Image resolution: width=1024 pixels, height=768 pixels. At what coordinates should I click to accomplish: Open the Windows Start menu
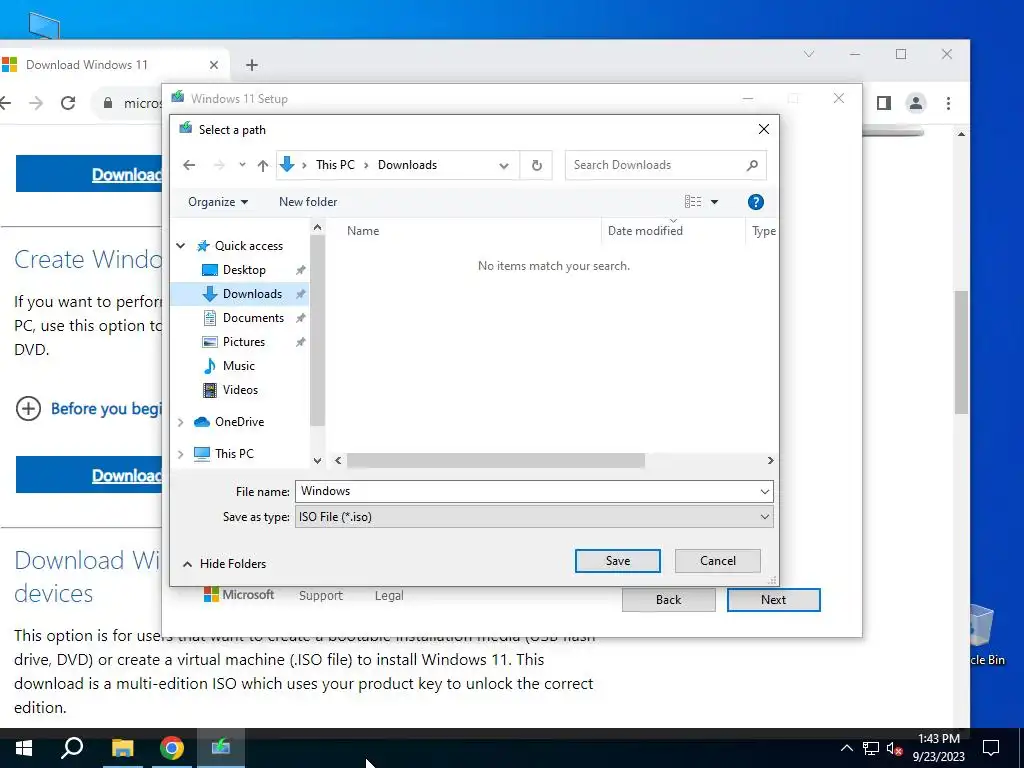click(x=24, y=748)
